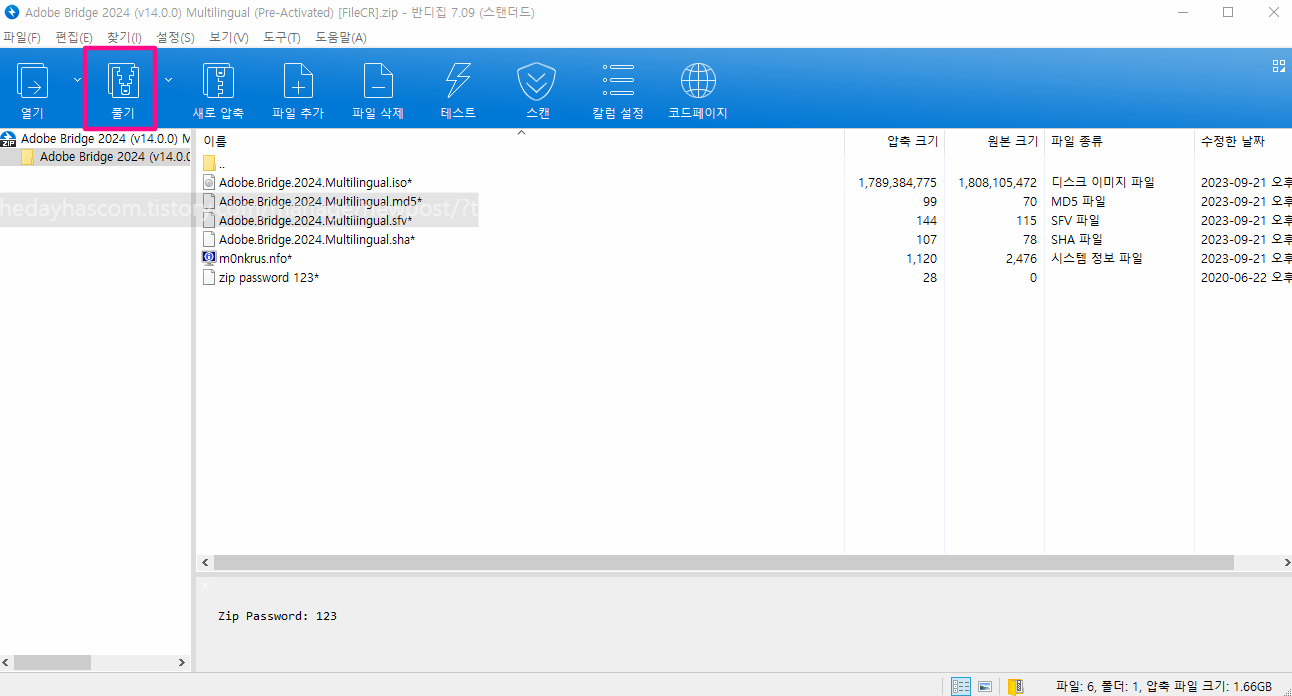
Task: Click 디스크 이미지 파일 type cell
Action: (x=1103, y=182)
